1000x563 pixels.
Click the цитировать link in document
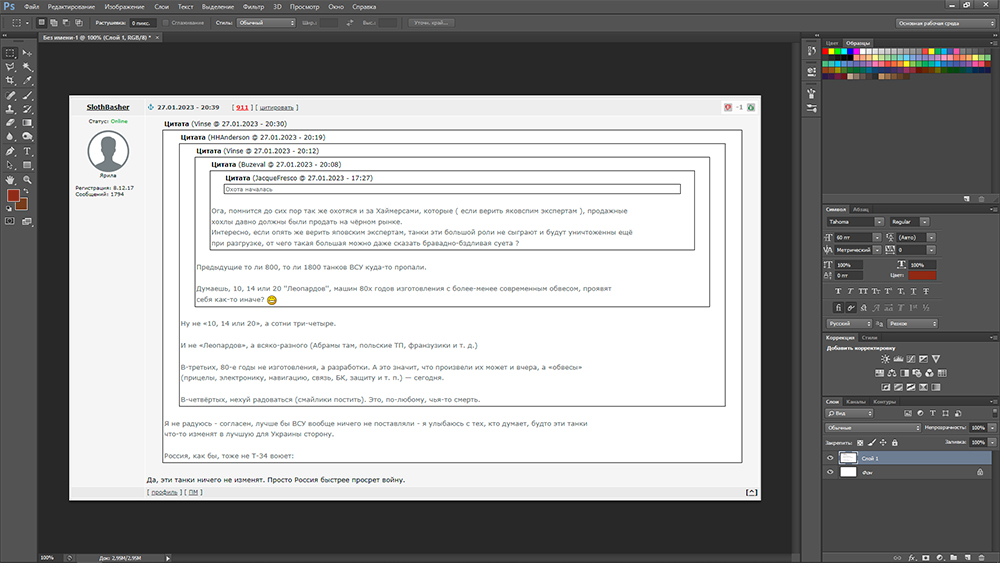click(x=276, y=108)
